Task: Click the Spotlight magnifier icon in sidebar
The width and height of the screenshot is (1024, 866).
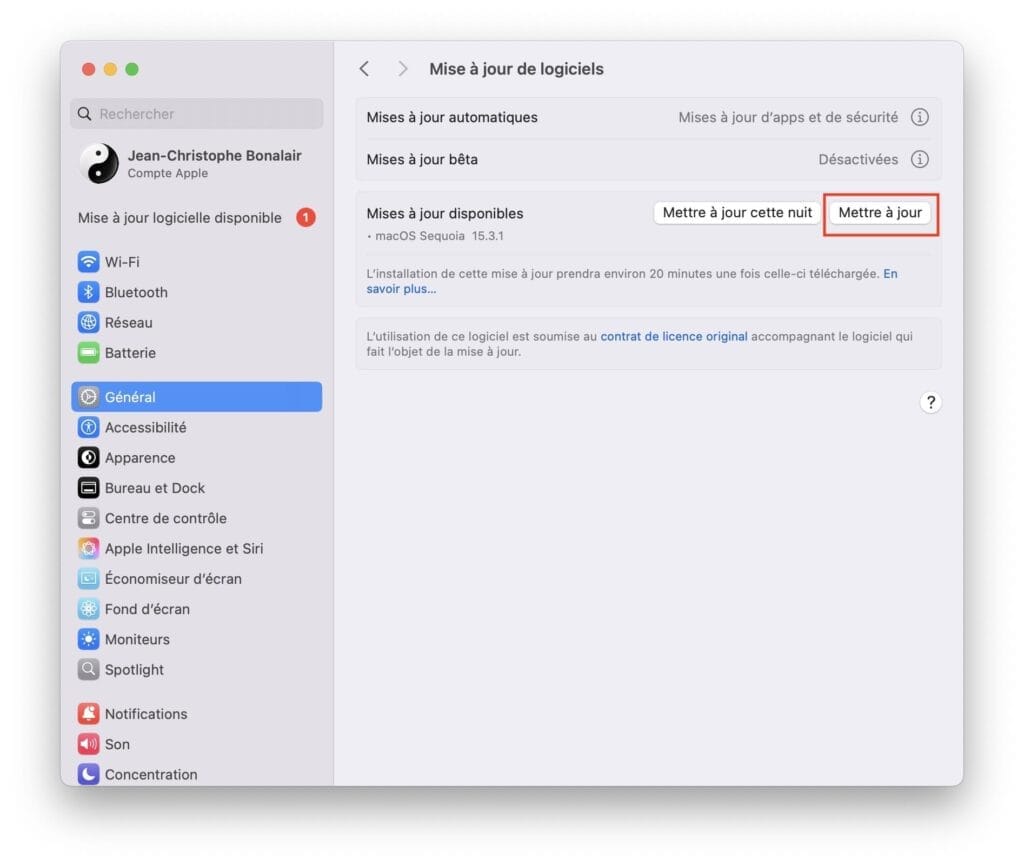Action: [x=89, y=669]
